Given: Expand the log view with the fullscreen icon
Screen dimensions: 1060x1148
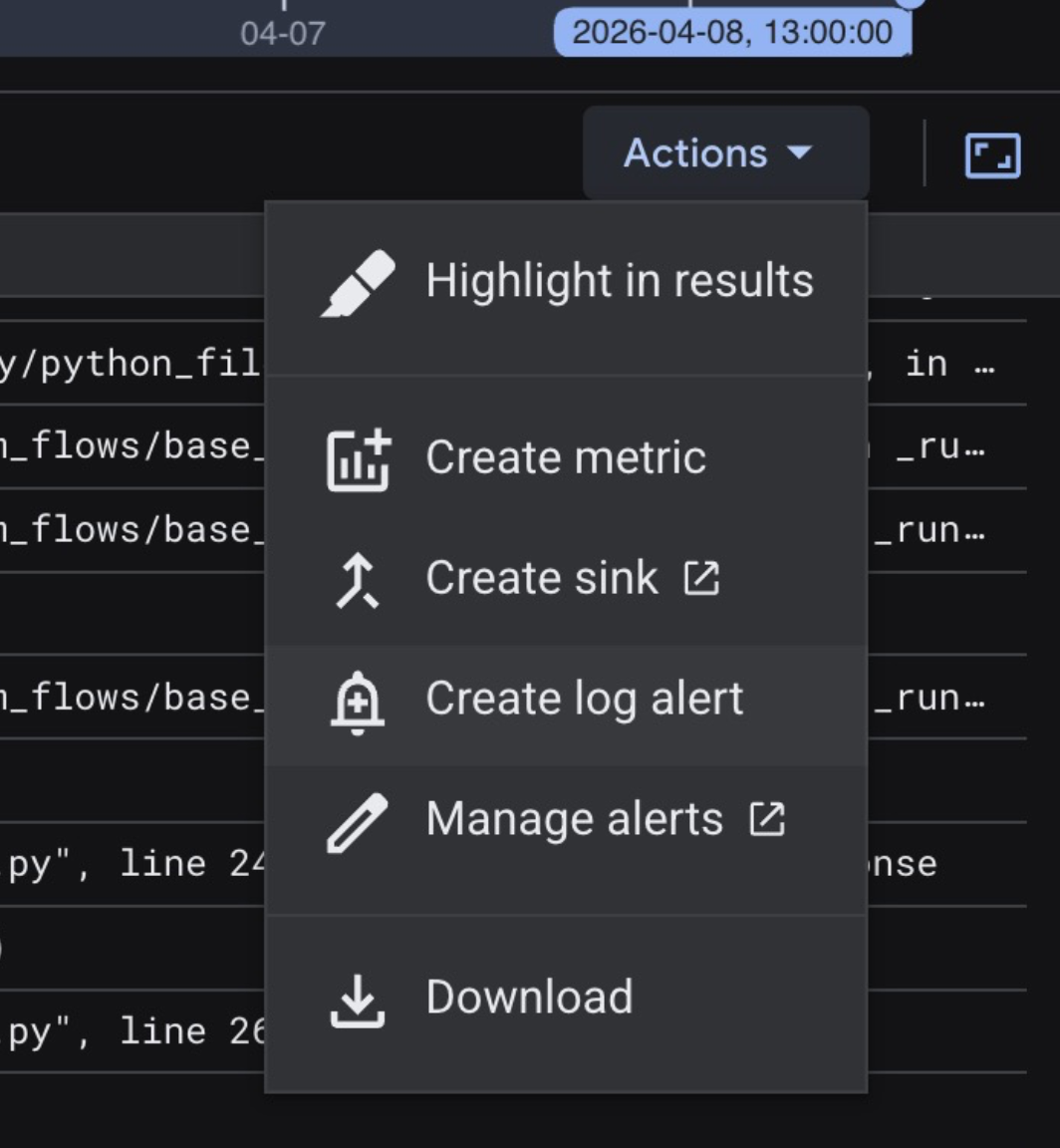Looking at the screenshot, I should click(x=992, y=155).
